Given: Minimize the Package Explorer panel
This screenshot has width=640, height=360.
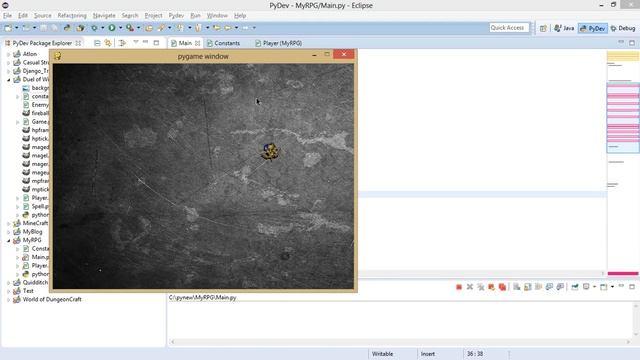Looking at the screenshot, I should 145,42.
